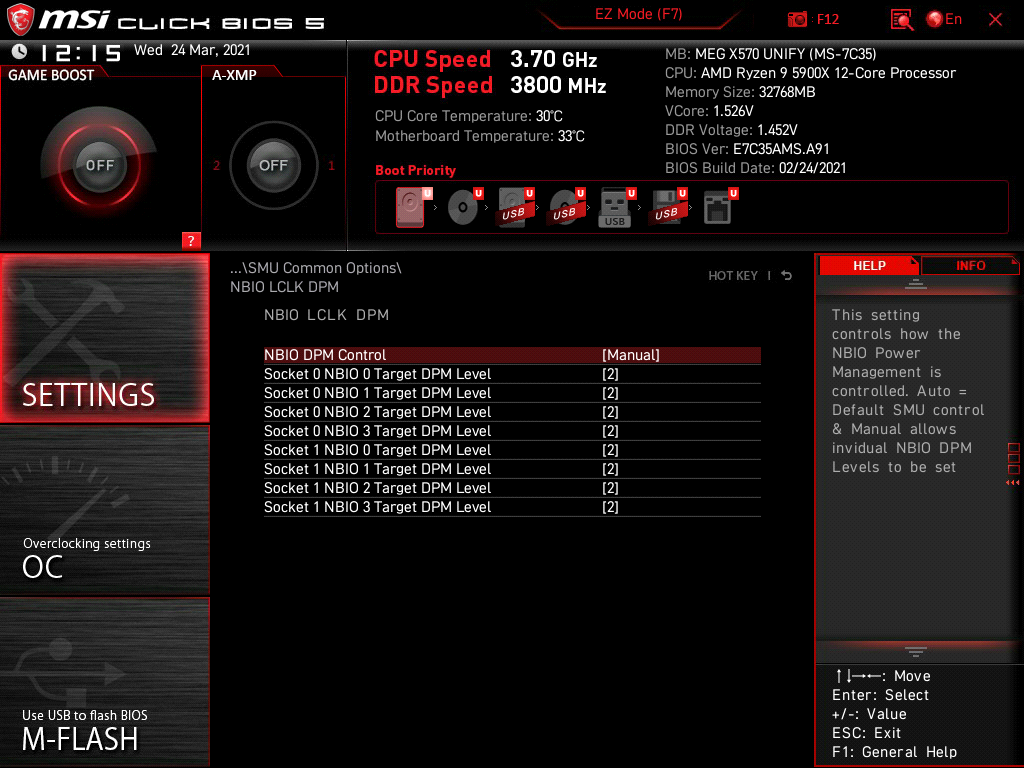Click the Memory Size 32768MB text
Viewport: 1024px width, 768px height.
pyautogui.click(x=740, y=92)
